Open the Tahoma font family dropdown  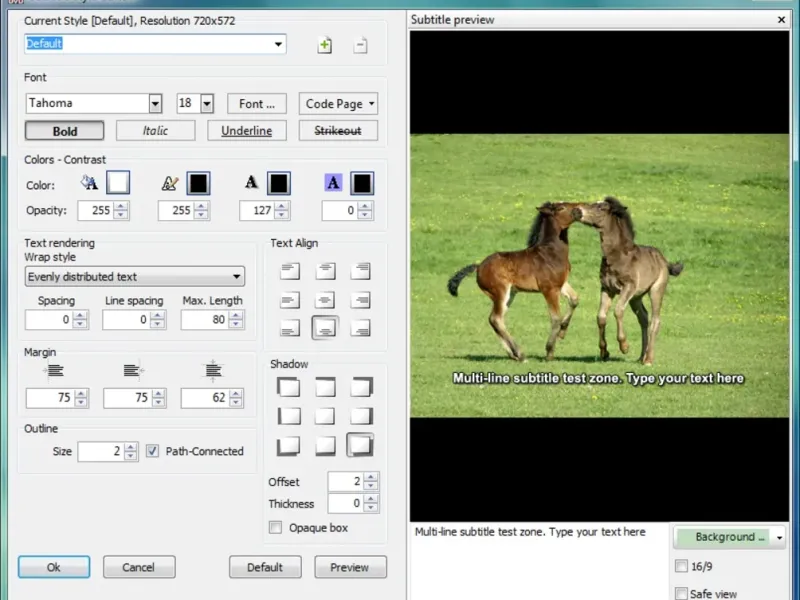point(155,103)
